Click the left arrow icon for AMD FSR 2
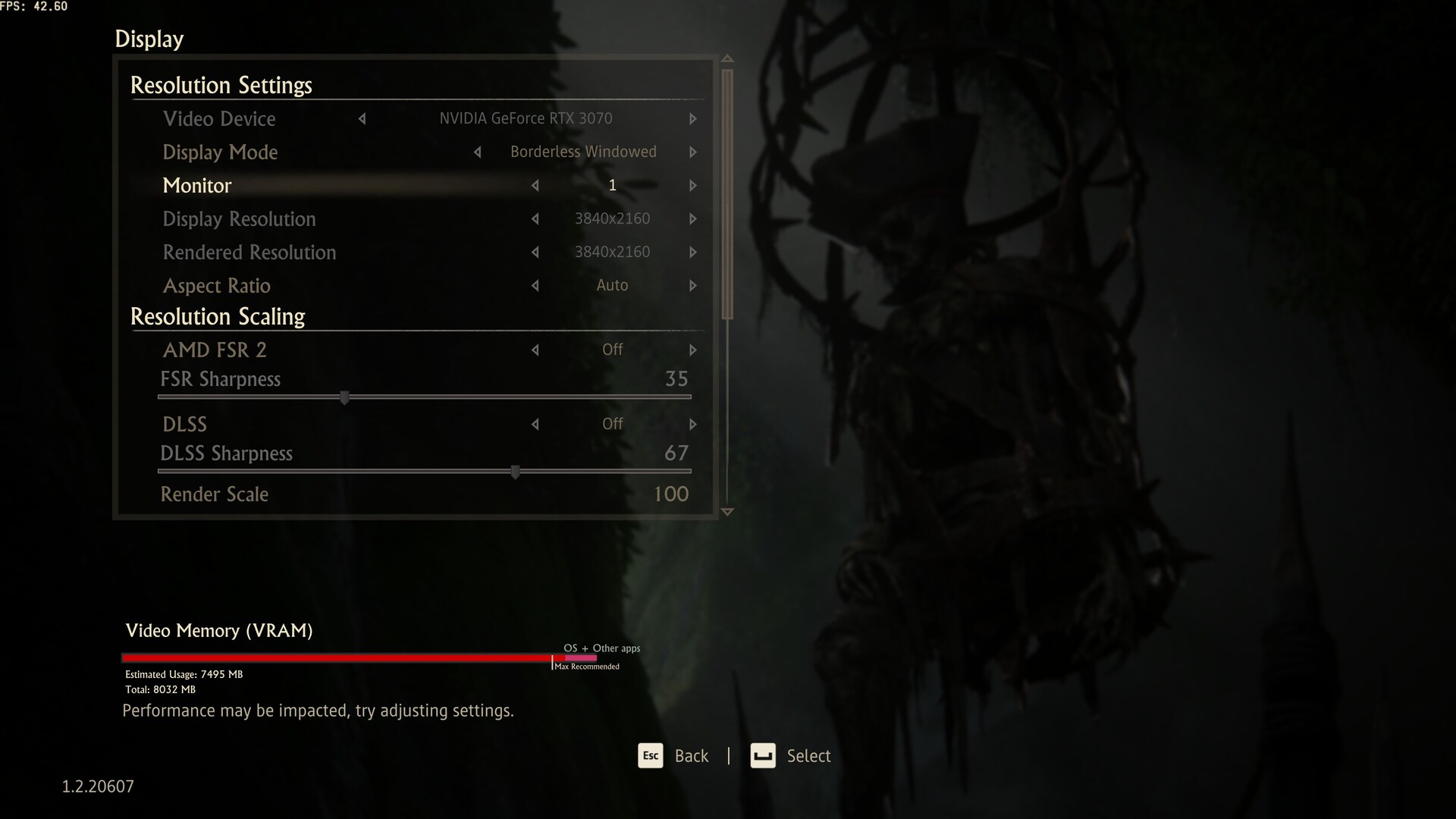Viewport: 1456px width, 819px height. [534, 349]
